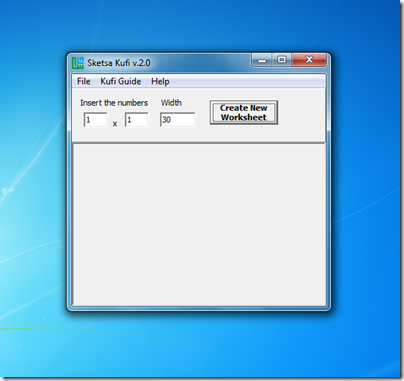
Task: Maximize the Sketsa Kufi window
Action: point(282,60)
